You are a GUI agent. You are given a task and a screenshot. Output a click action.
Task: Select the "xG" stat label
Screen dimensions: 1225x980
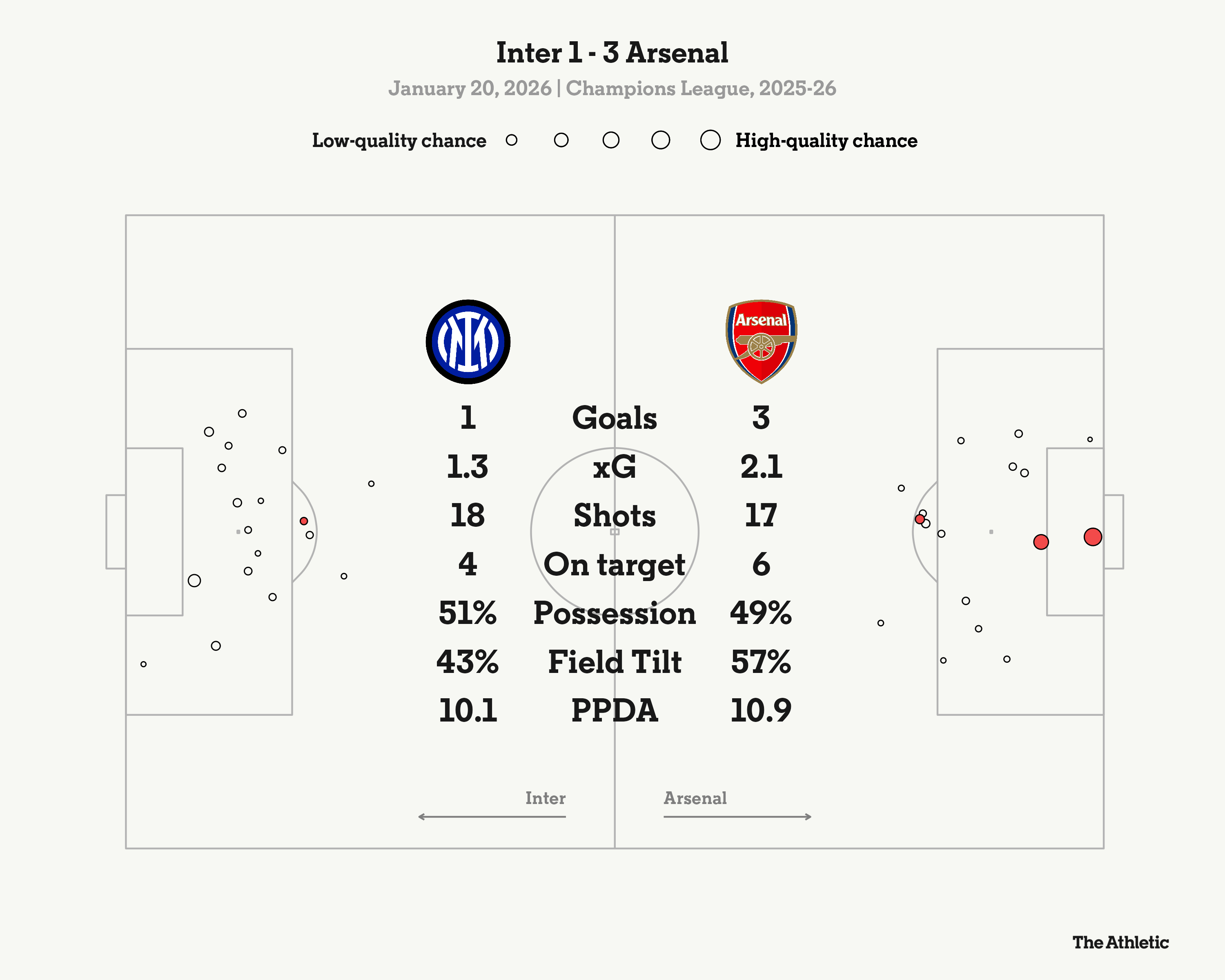pyautogui.click(x=614, y=467)
